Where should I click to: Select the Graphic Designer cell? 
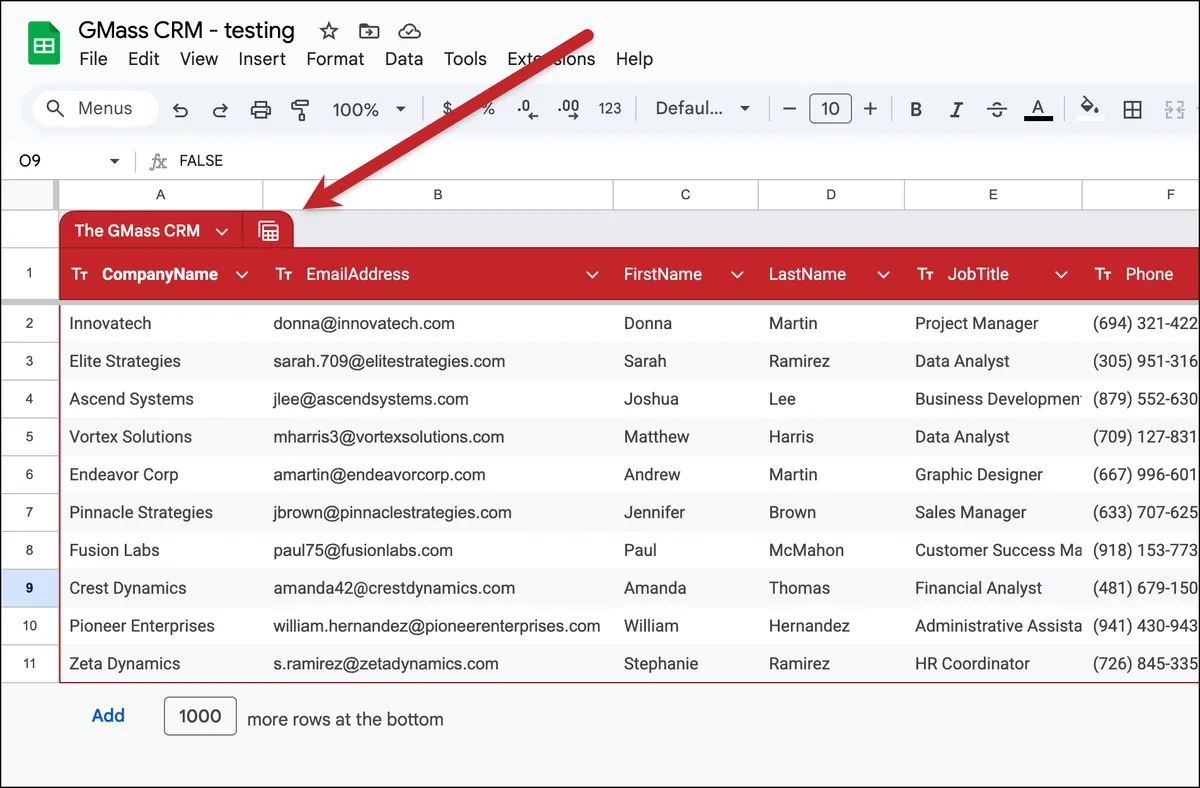coord(993,475)
